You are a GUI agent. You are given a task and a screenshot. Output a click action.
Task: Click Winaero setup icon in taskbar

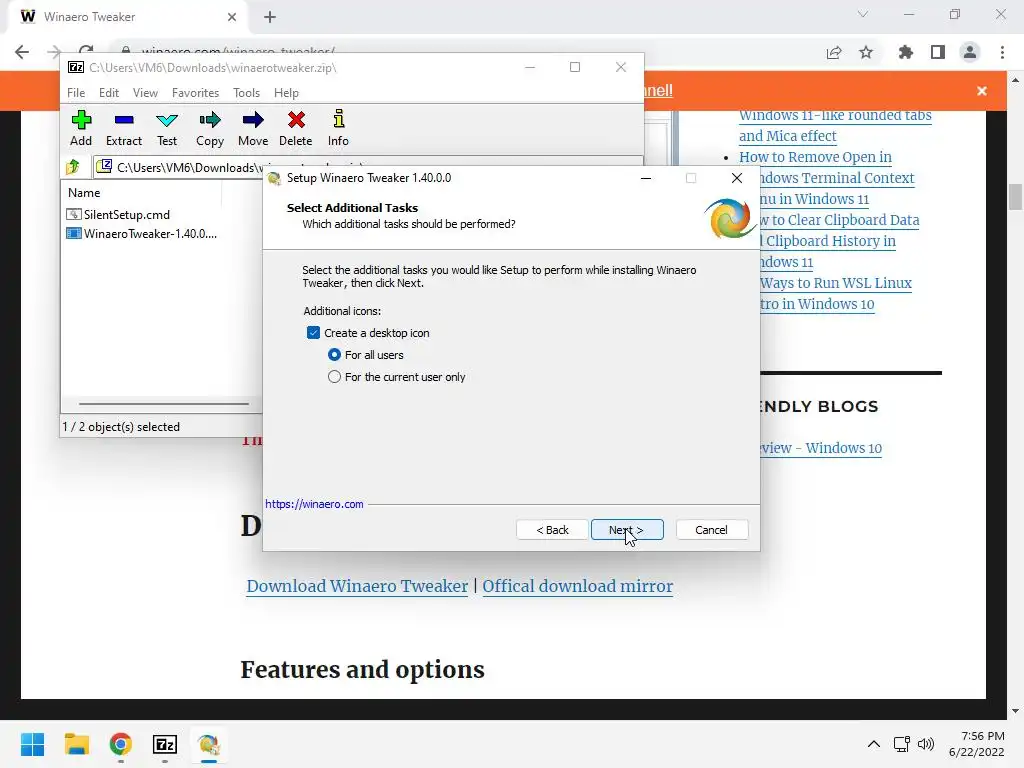209,744
